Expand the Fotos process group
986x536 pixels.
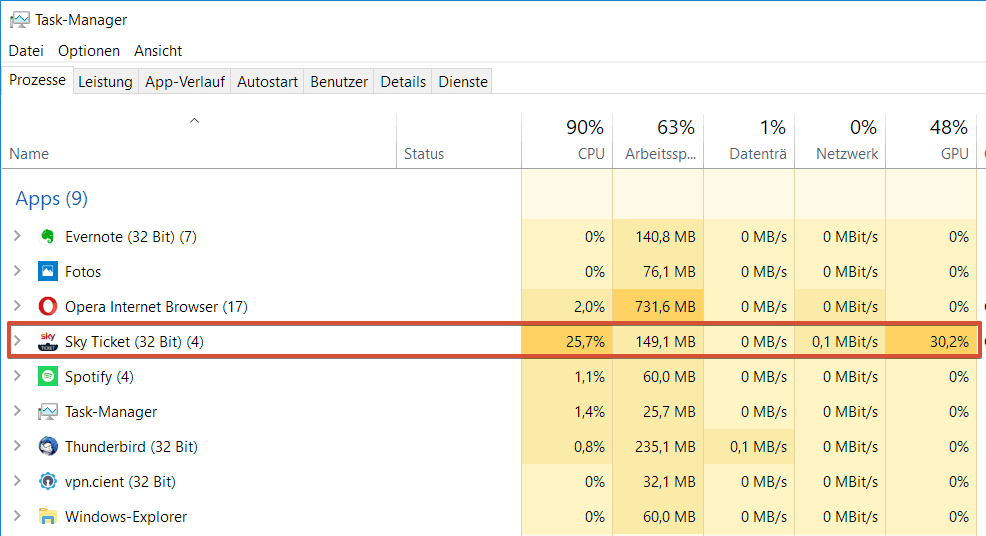(x=18, y=271)
